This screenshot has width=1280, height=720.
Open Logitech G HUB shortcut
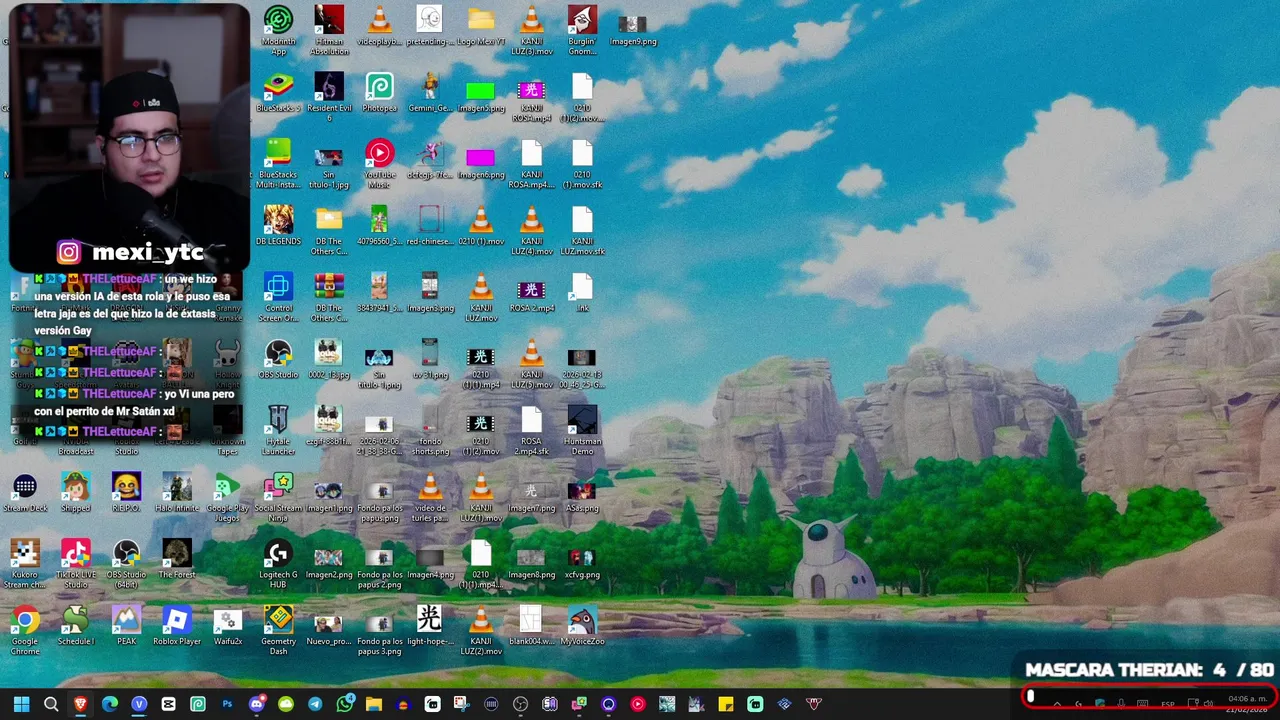pyautogui.click(x=278, y=564)
